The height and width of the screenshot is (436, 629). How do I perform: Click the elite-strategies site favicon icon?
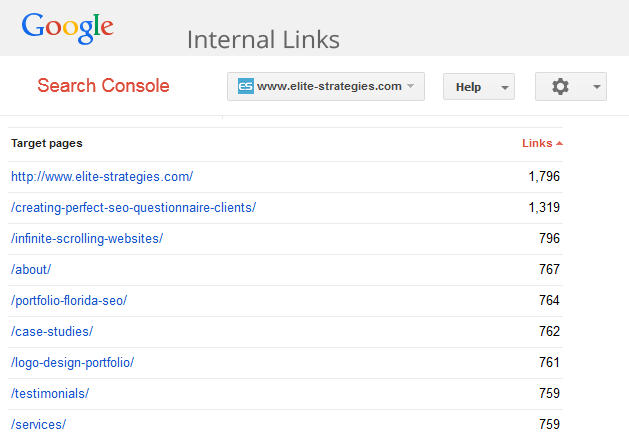245,87
